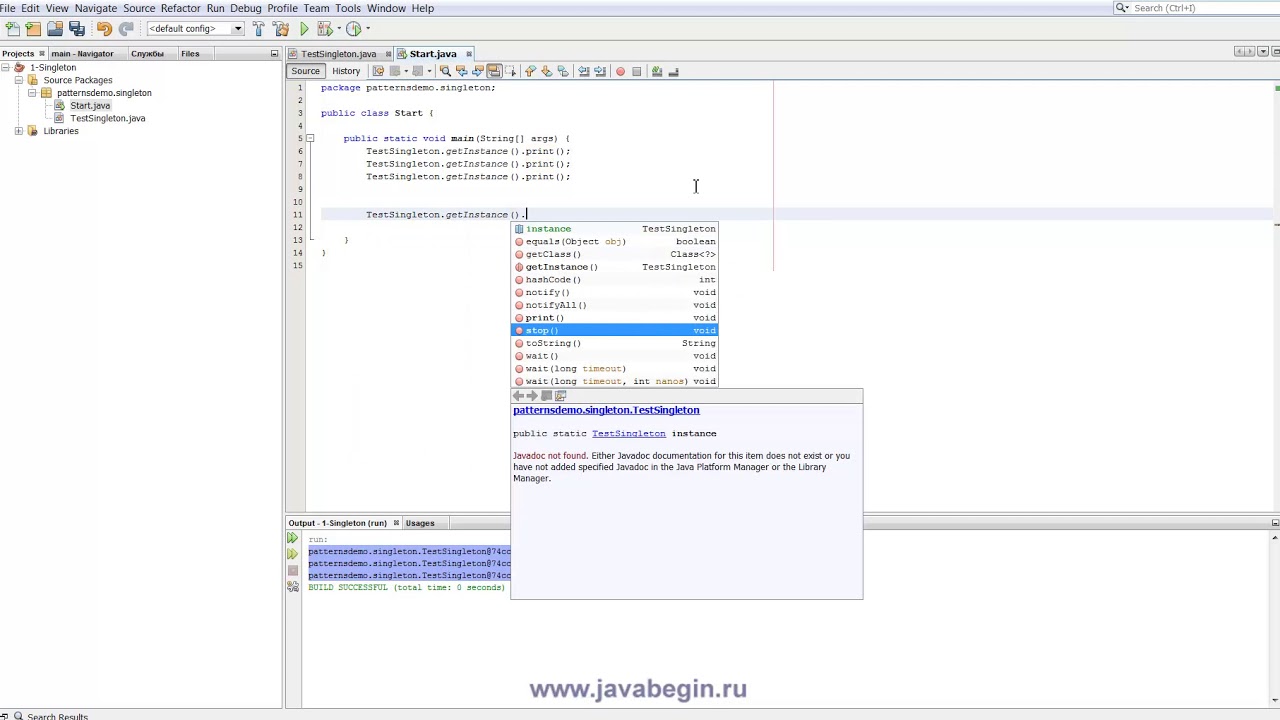1280x720 pixels.
Task: Open the Navigate menu
Action: (96, 8)
